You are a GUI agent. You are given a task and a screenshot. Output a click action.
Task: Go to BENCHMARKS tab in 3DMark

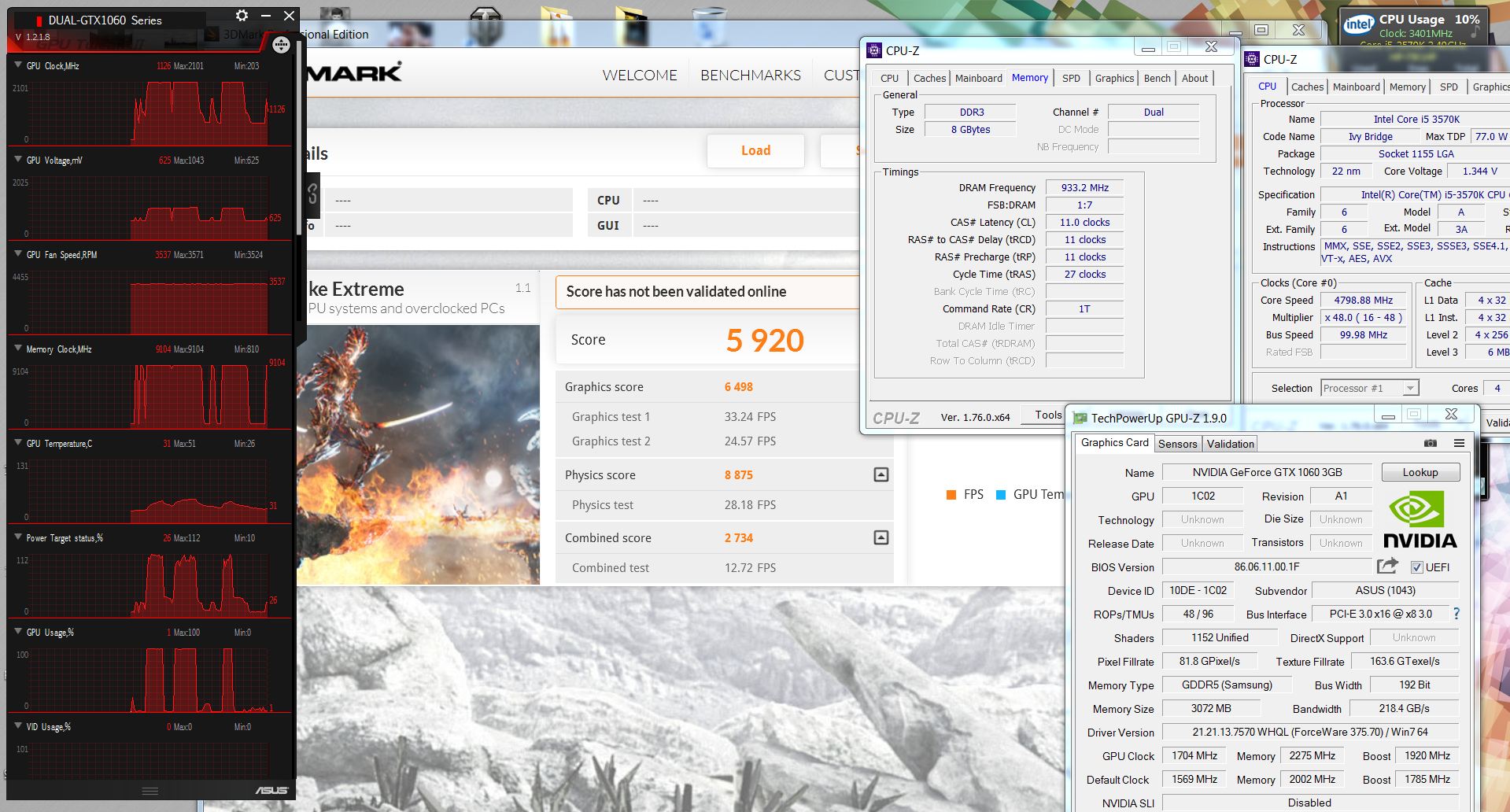pos(751,76)
